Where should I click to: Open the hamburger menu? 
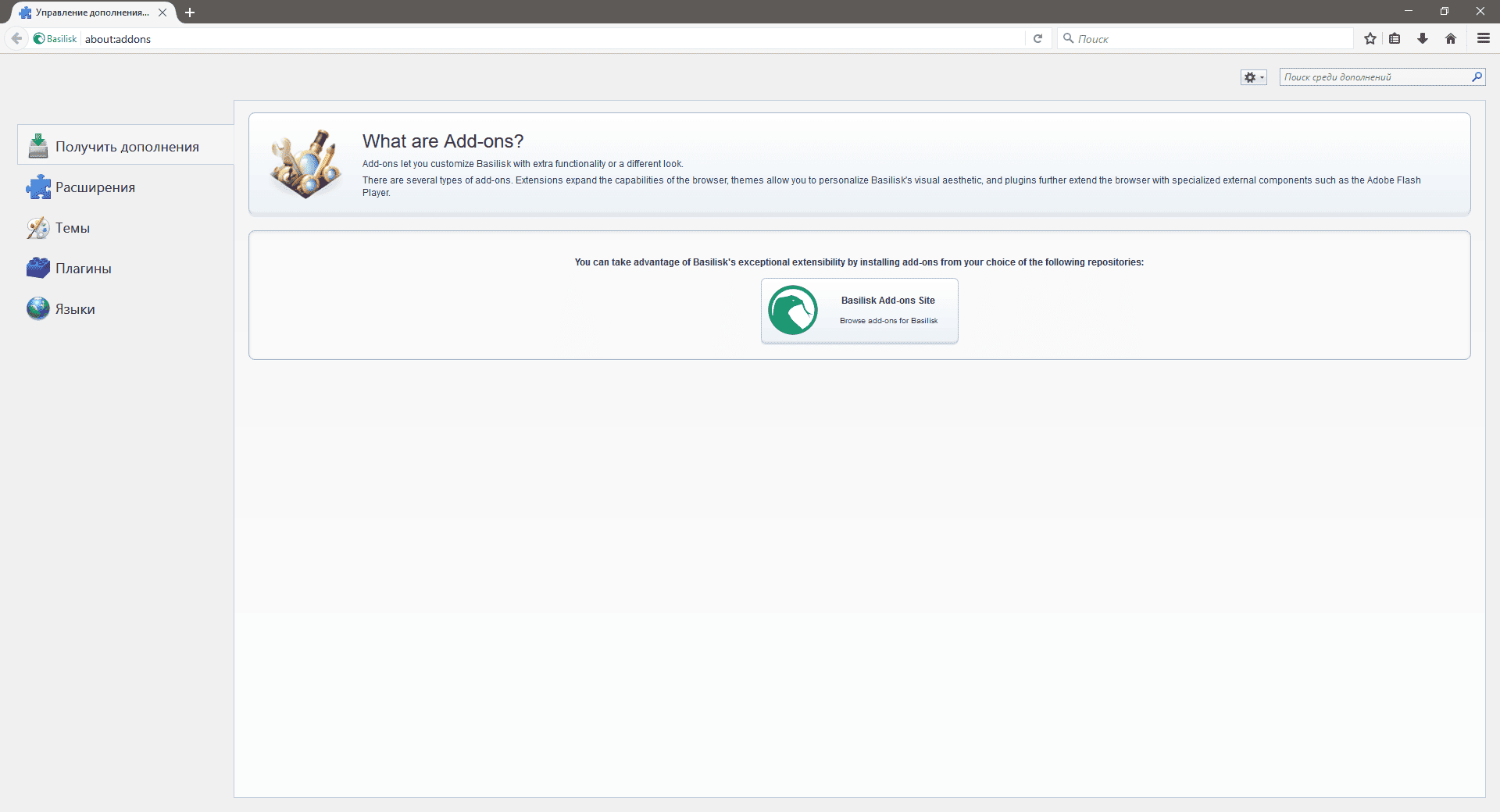click(x=1483, y=38)
